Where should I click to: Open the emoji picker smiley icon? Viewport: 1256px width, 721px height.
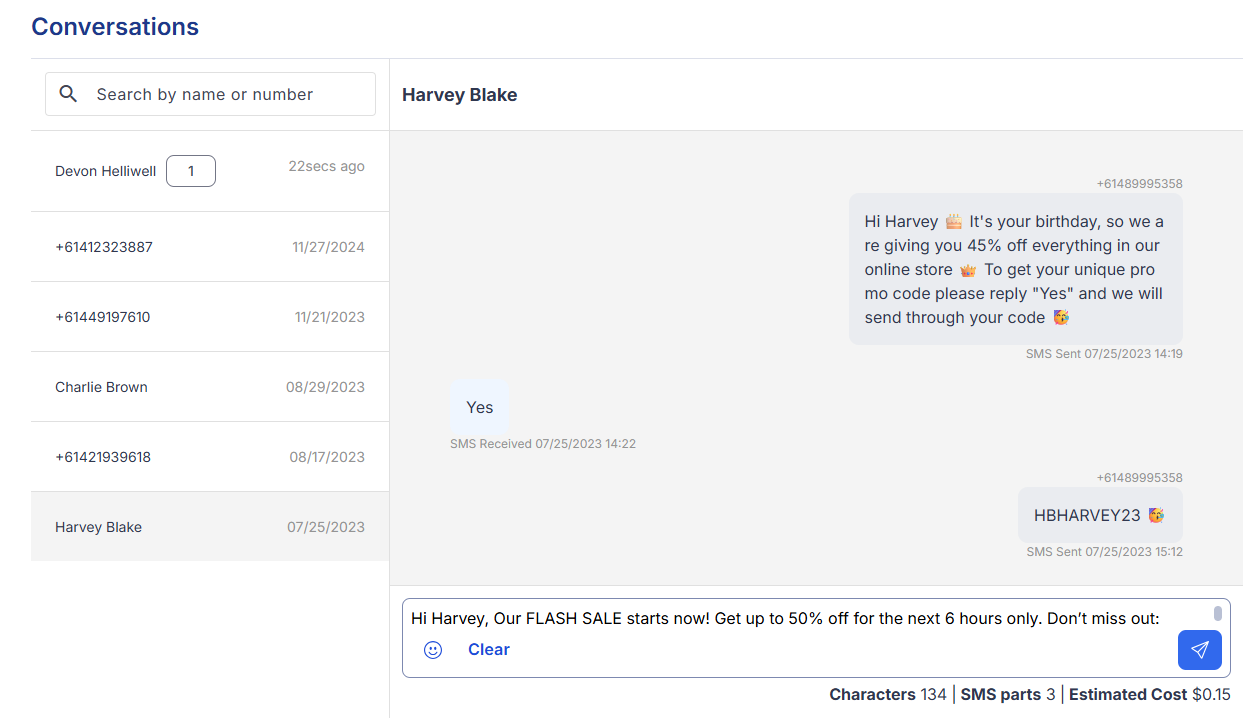[x=433, y=650]
